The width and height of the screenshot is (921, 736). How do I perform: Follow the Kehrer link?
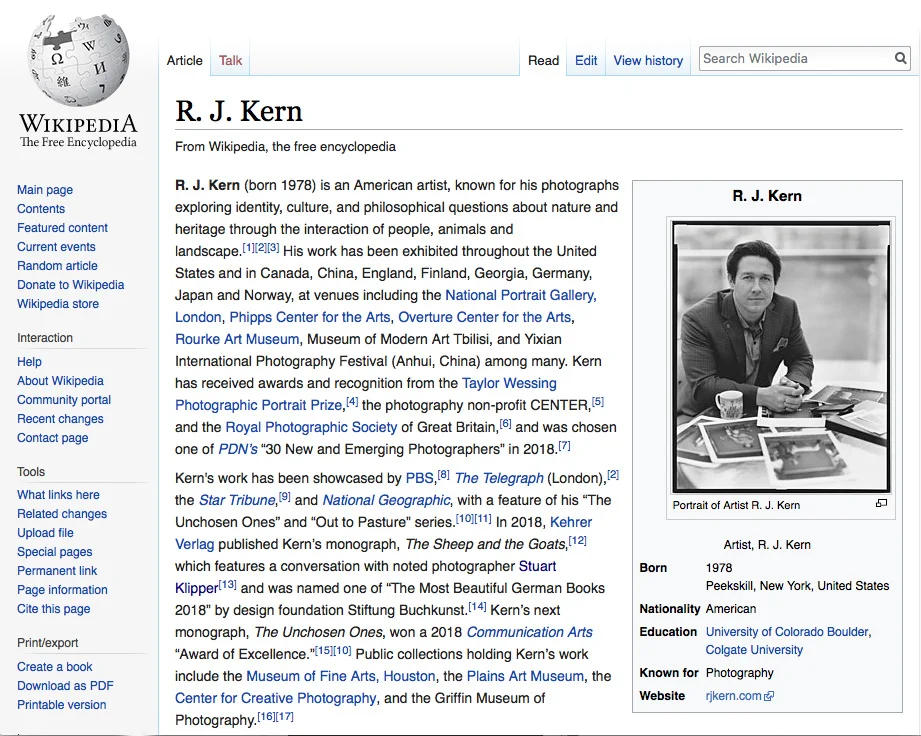pos(571,522)
